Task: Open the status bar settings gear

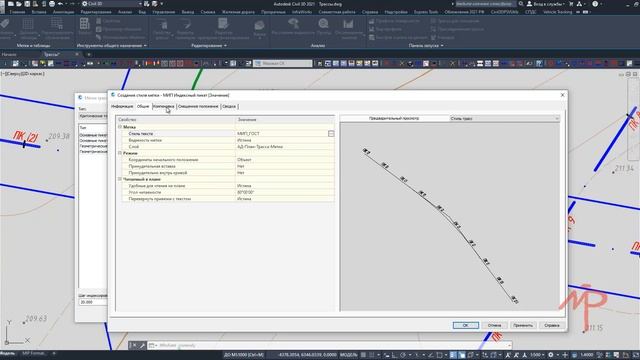Action: [x=550, y=355]
